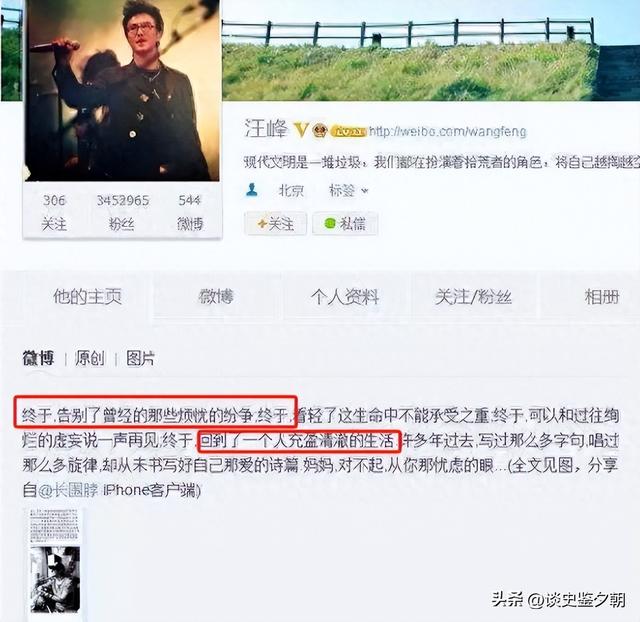Click the gold V verification badge
The height and width of the screenshot is (622, 640).
301,131
